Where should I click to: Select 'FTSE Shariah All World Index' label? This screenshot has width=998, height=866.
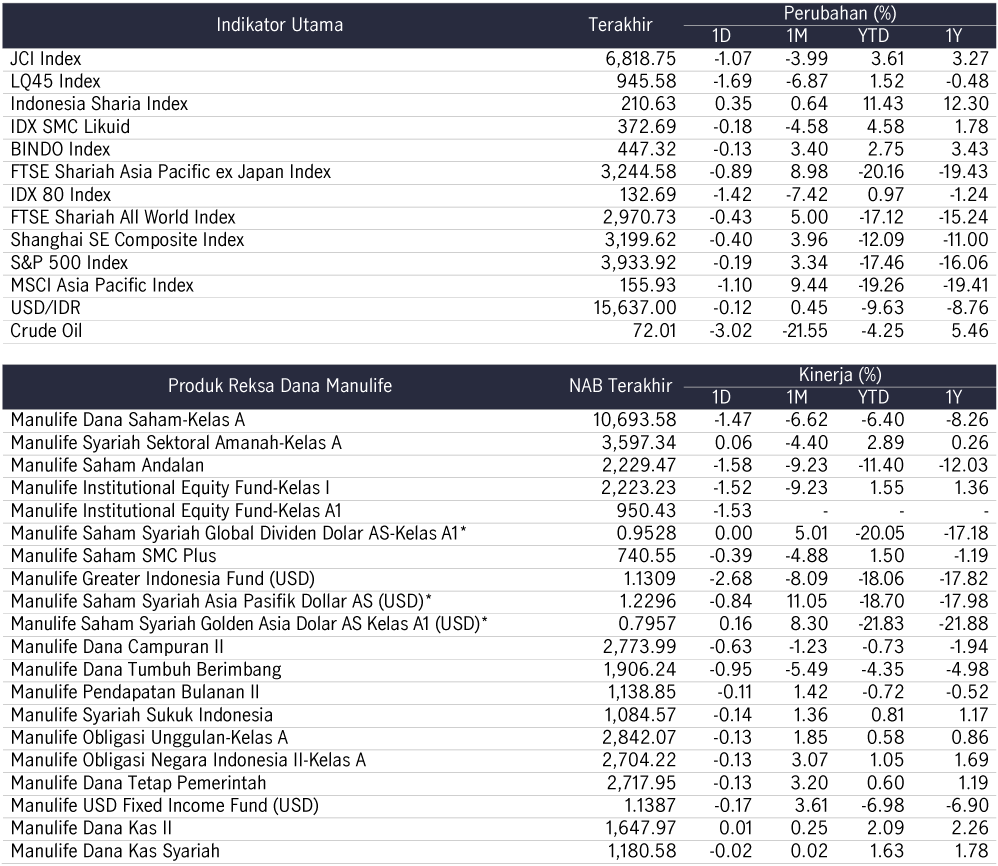coord(123,218)
